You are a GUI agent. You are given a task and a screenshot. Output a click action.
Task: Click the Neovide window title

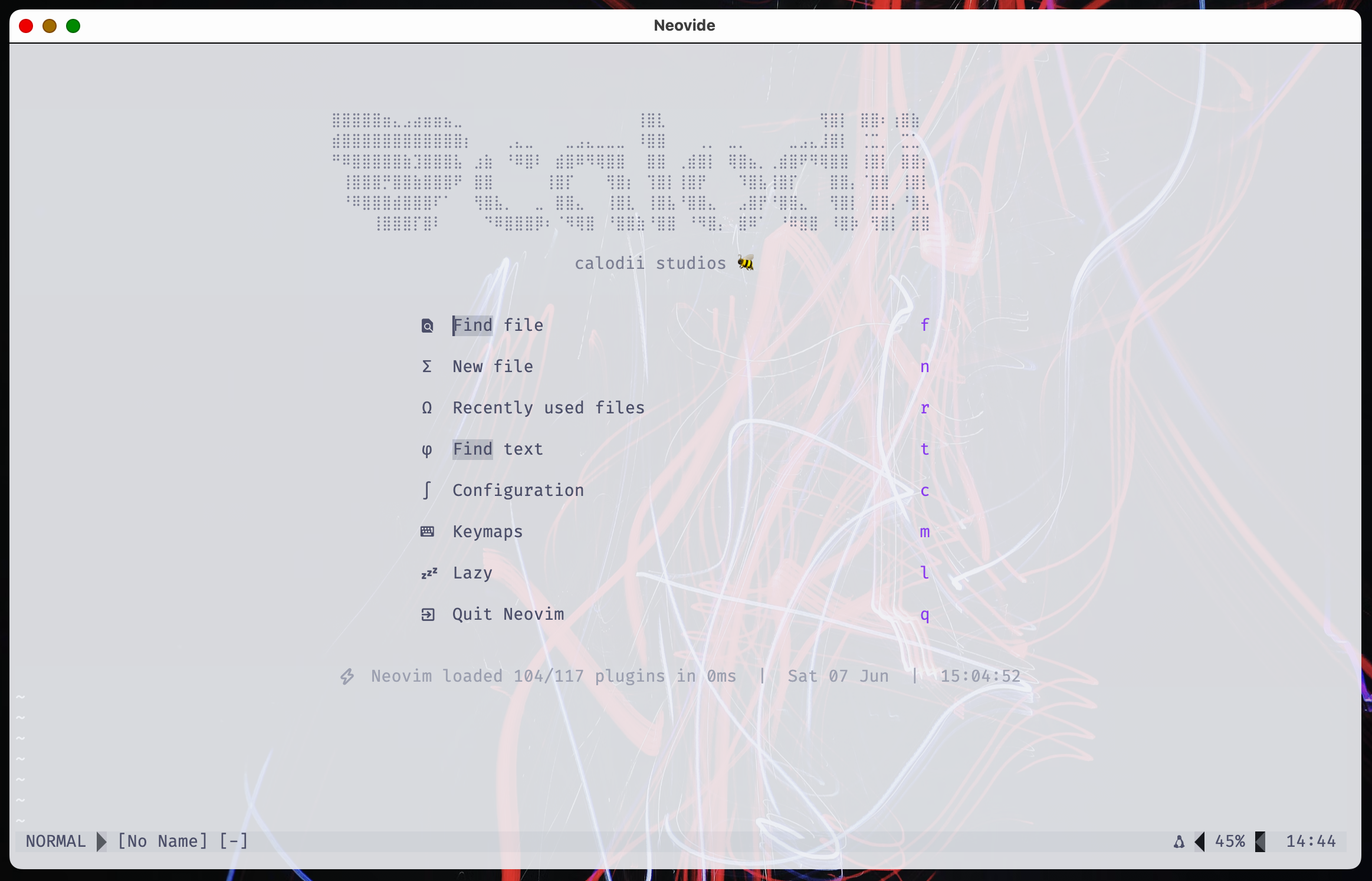click(684, 25)
